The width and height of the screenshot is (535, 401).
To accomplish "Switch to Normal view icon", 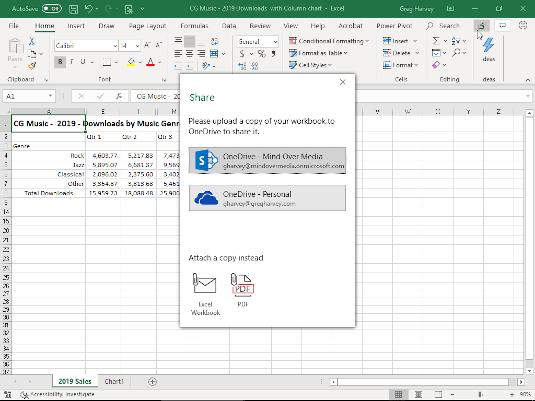I will click(x=398, y=395).
